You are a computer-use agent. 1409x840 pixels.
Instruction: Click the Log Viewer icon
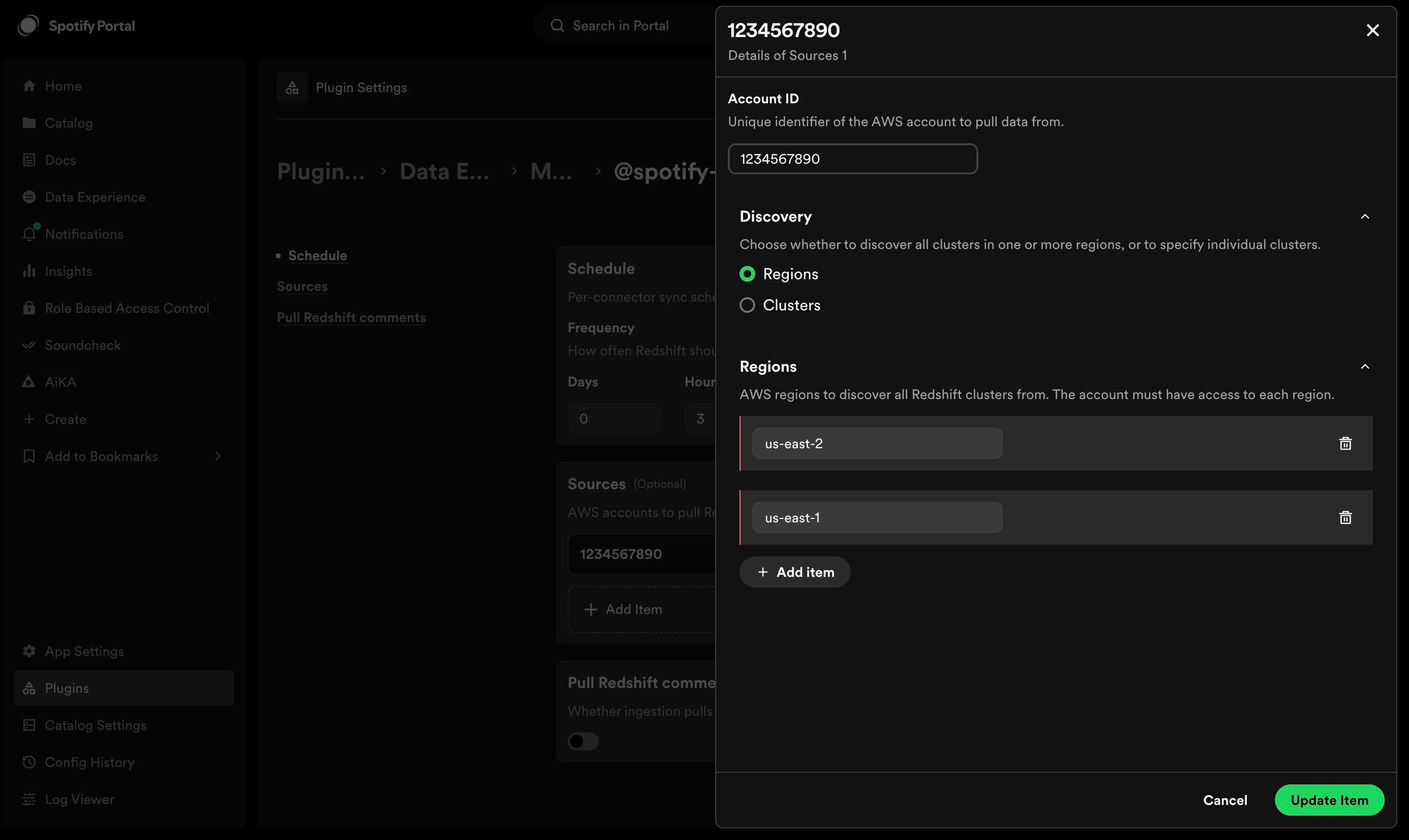coord(29,799)
